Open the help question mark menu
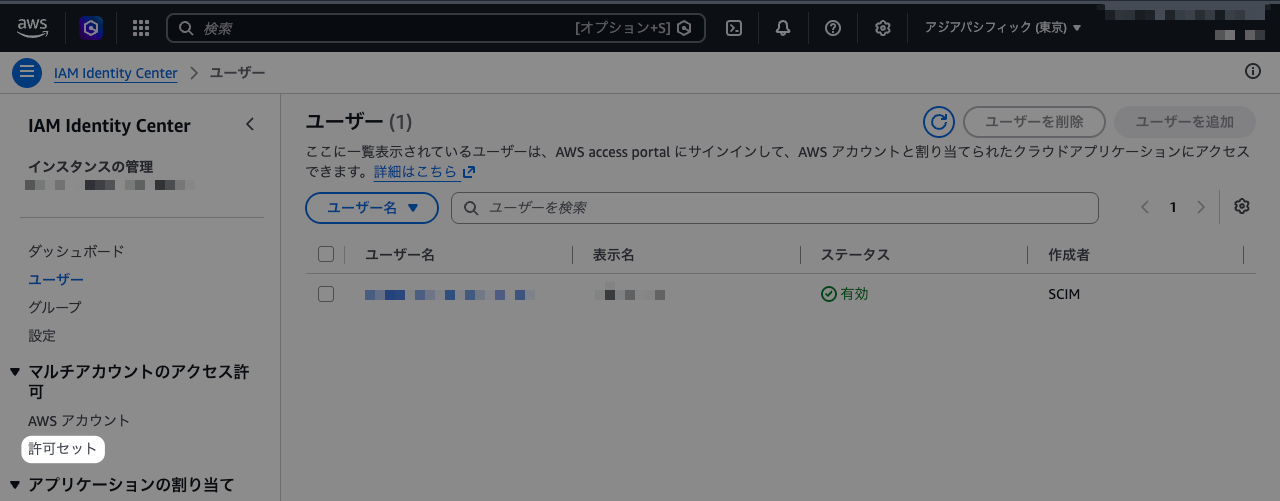This screenshot has height=501, width=1280. pos(833,28)
